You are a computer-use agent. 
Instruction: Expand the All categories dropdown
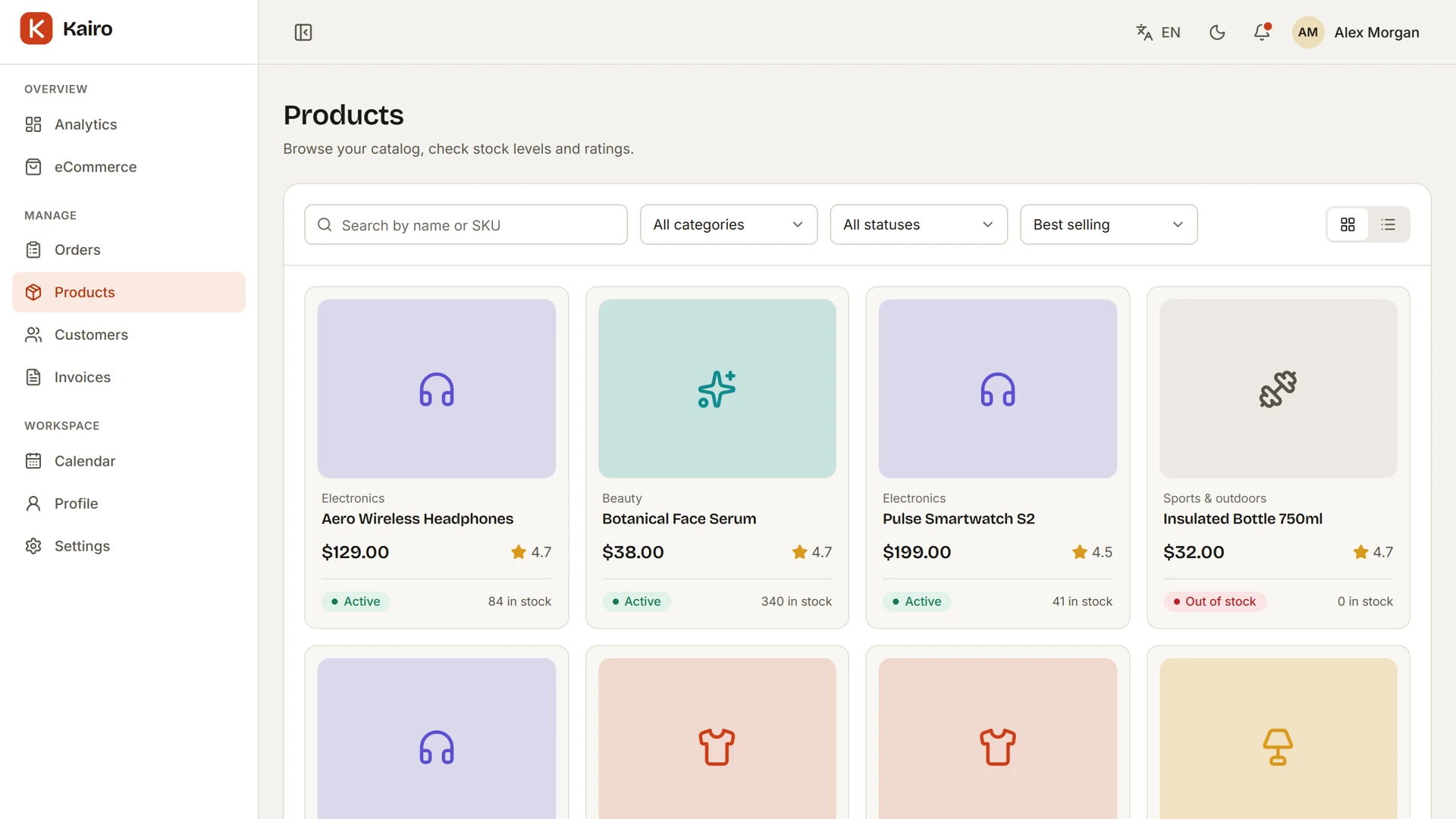pyautogui.click(x=729, y=224)
